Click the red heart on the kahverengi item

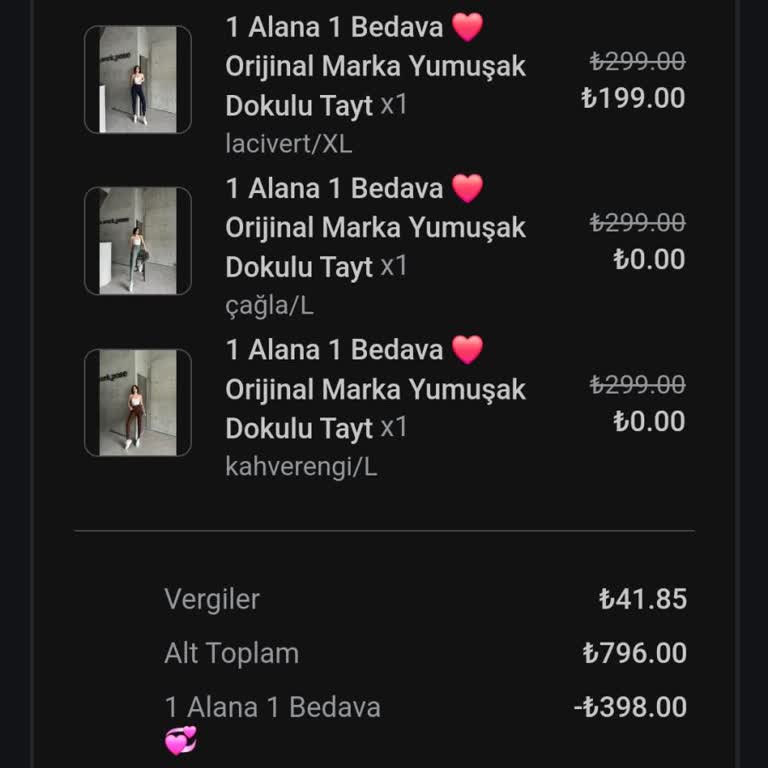(x=467, y=350)
